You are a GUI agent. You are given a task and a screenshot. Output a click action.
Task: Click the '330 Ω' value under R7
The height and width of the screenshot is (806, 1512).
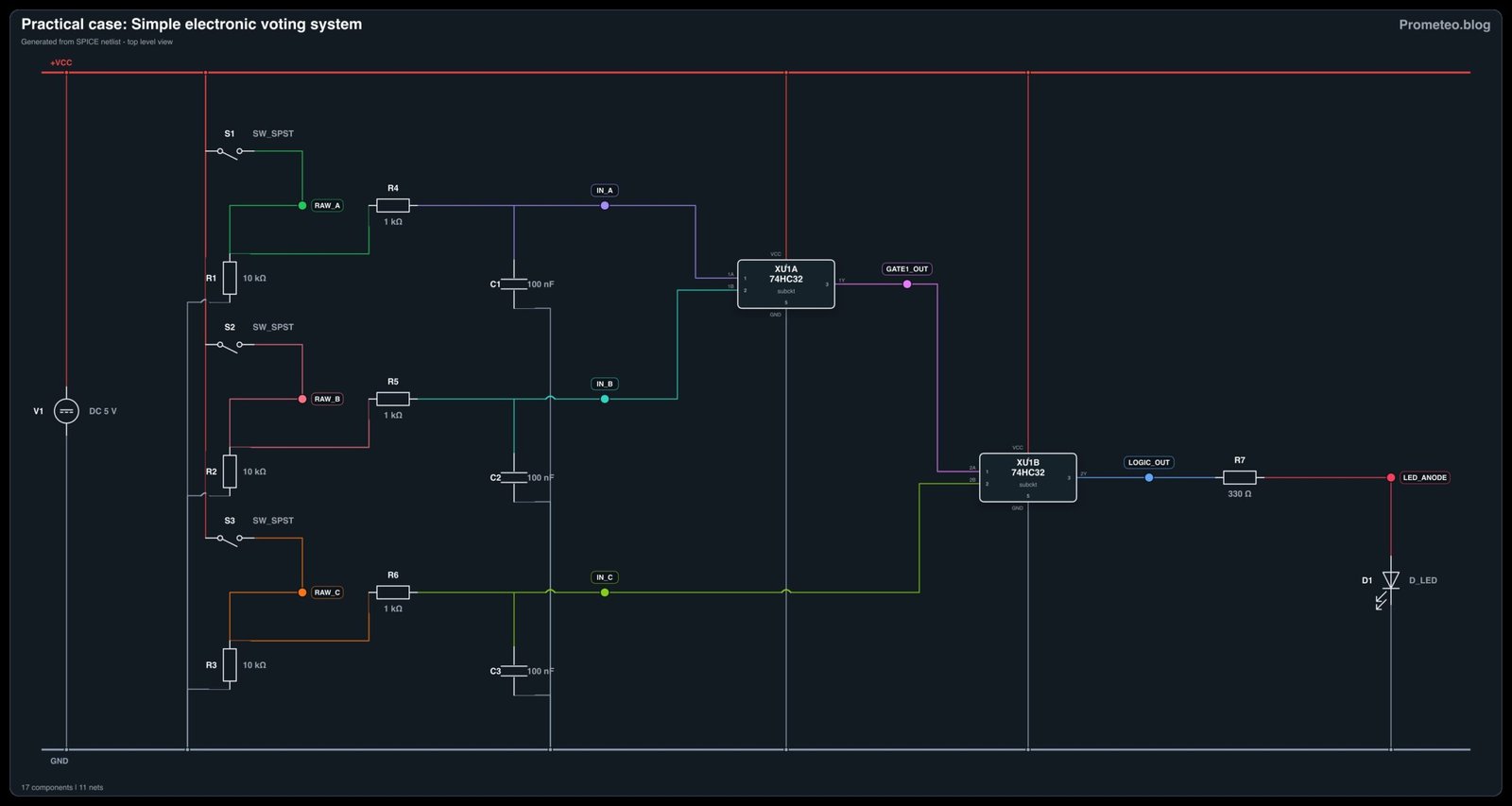(x=1240, y=494)
